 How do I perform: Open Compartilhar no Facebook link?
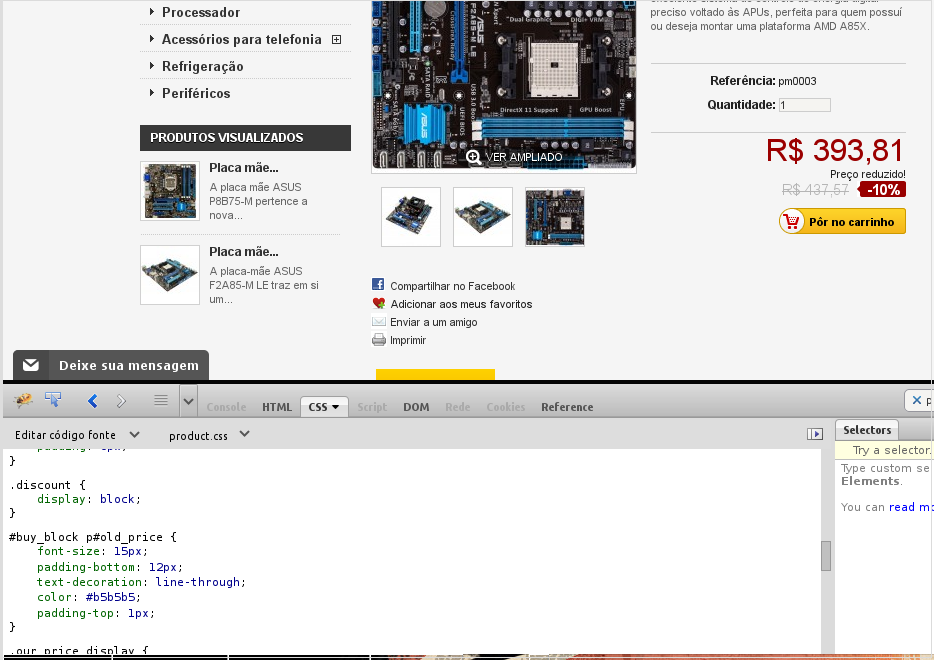(453, 286)
